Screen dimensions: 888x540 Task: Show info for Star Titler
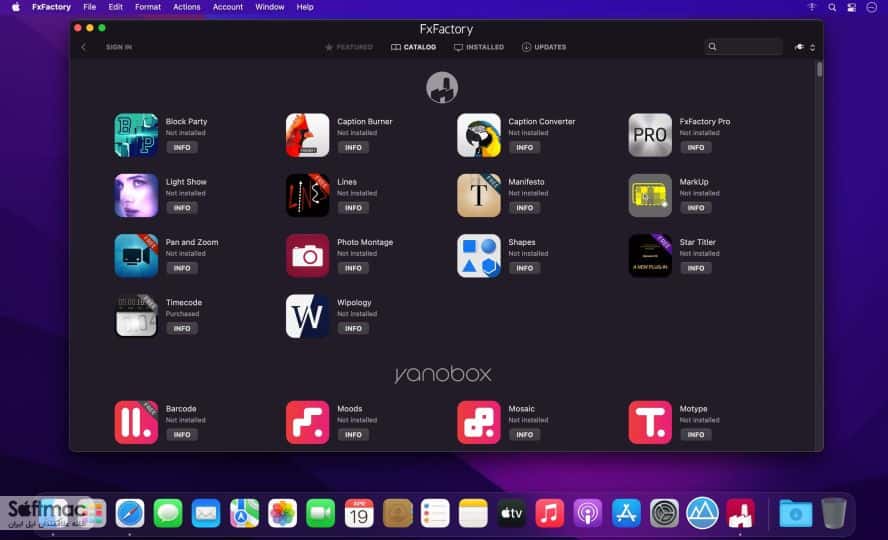pos(695,268)
